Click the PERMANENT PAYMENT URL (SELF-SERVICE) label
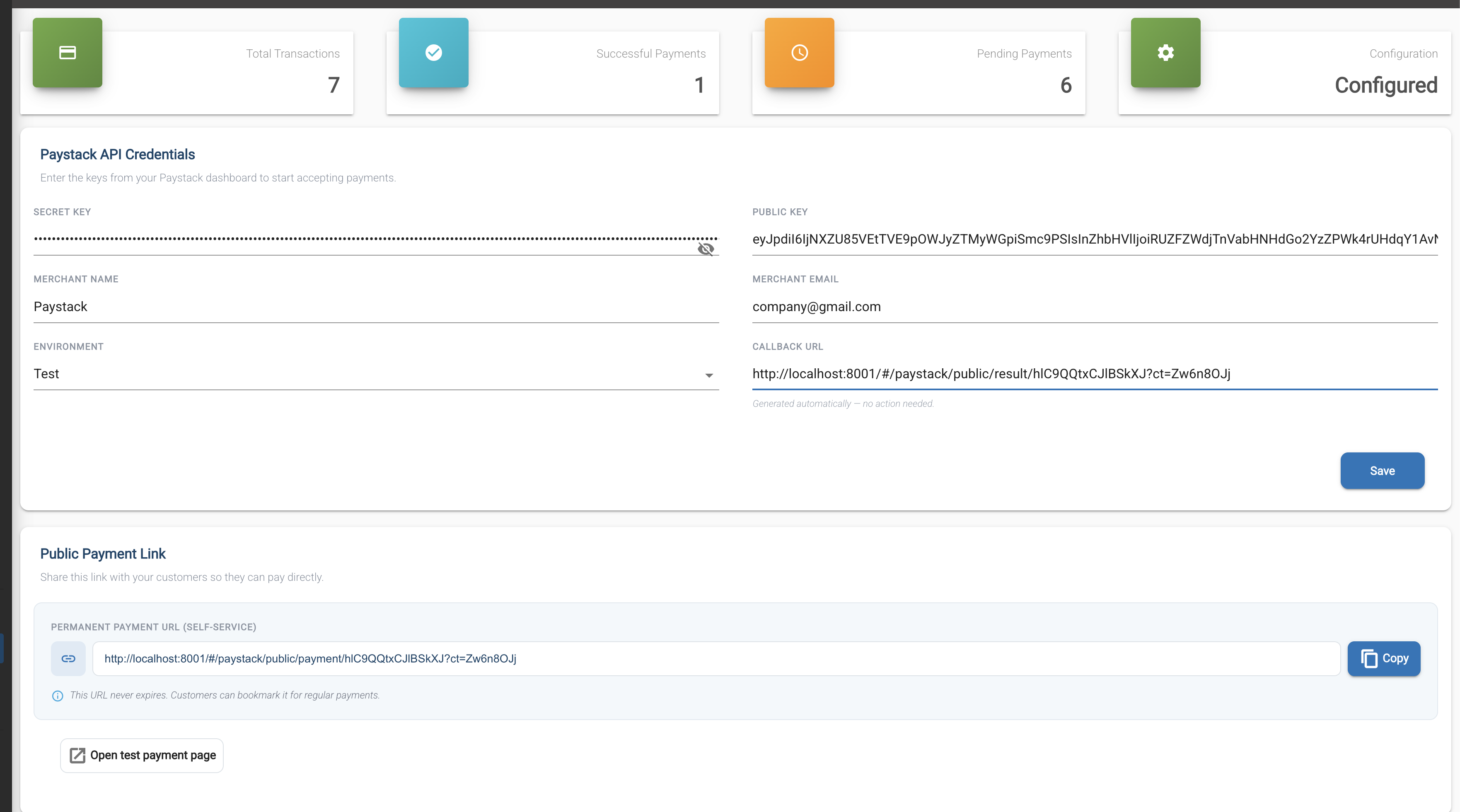The image size is (1460, 812). click(x=153, y=627)
